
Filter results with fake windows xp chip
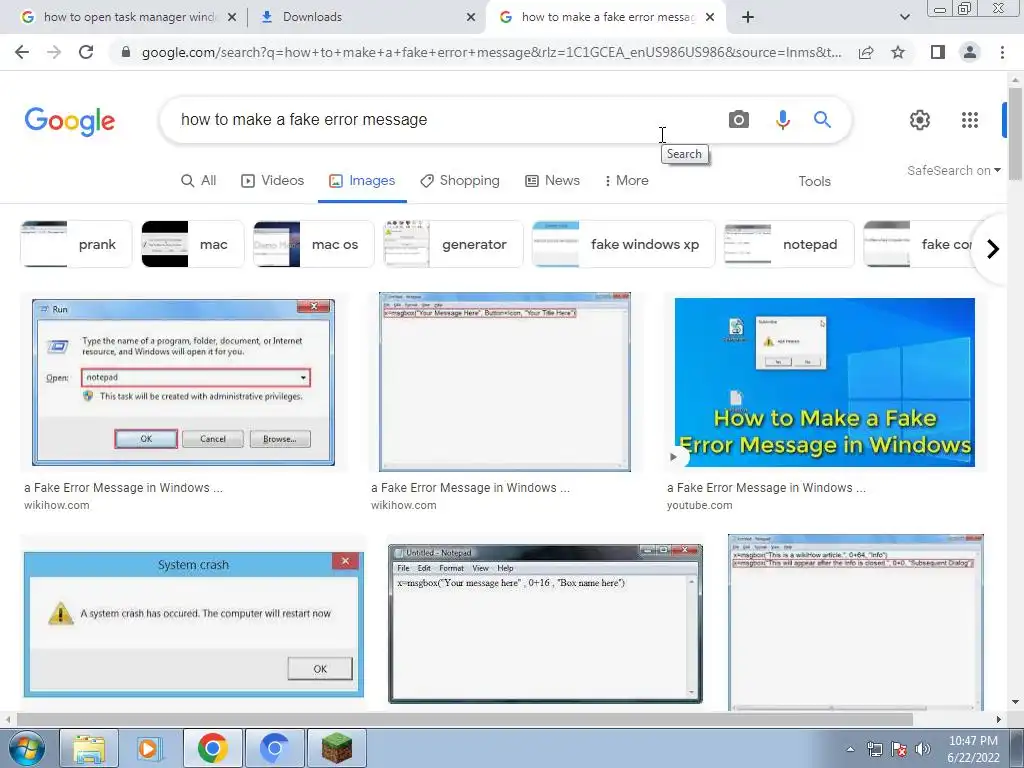(x=624, y=244)
